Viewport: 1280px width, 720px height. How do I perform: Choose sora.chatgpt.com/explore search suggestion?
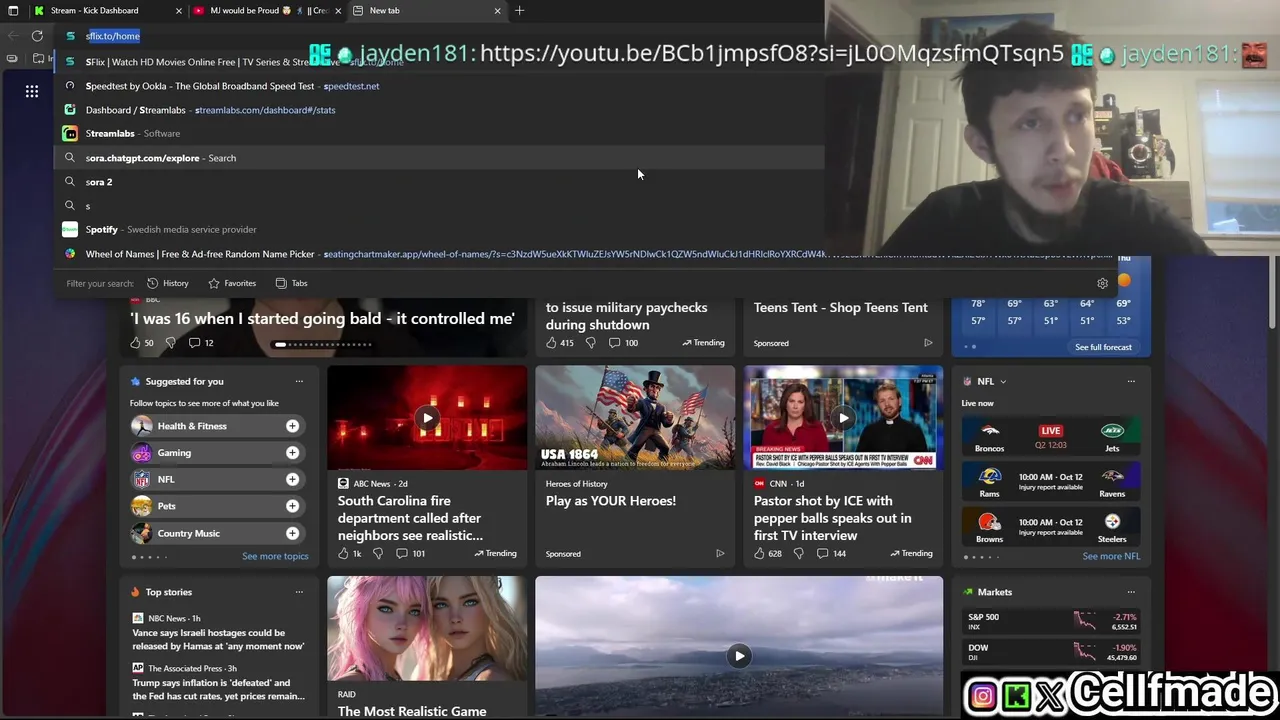click(440, 158)
